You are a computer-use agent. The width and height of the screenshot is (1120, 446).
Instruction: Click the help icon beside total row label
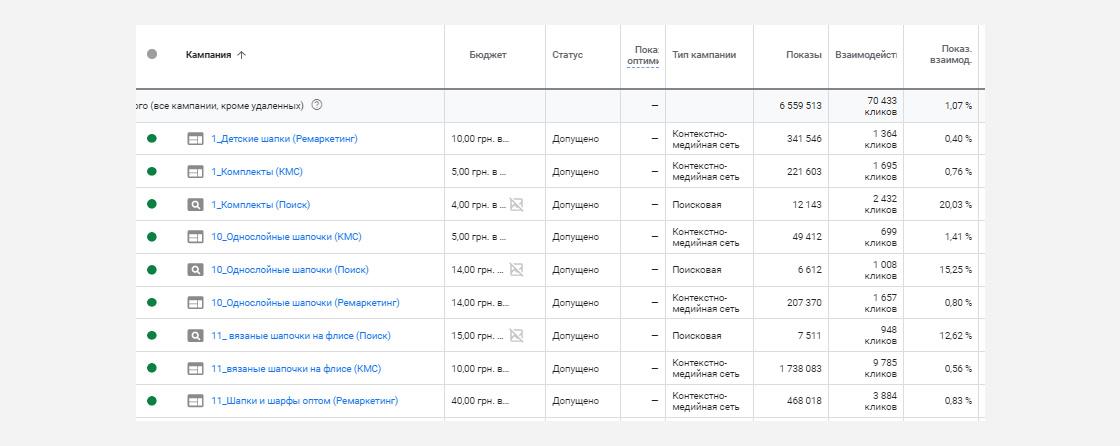pyautogui.click(x=317, y=105)
